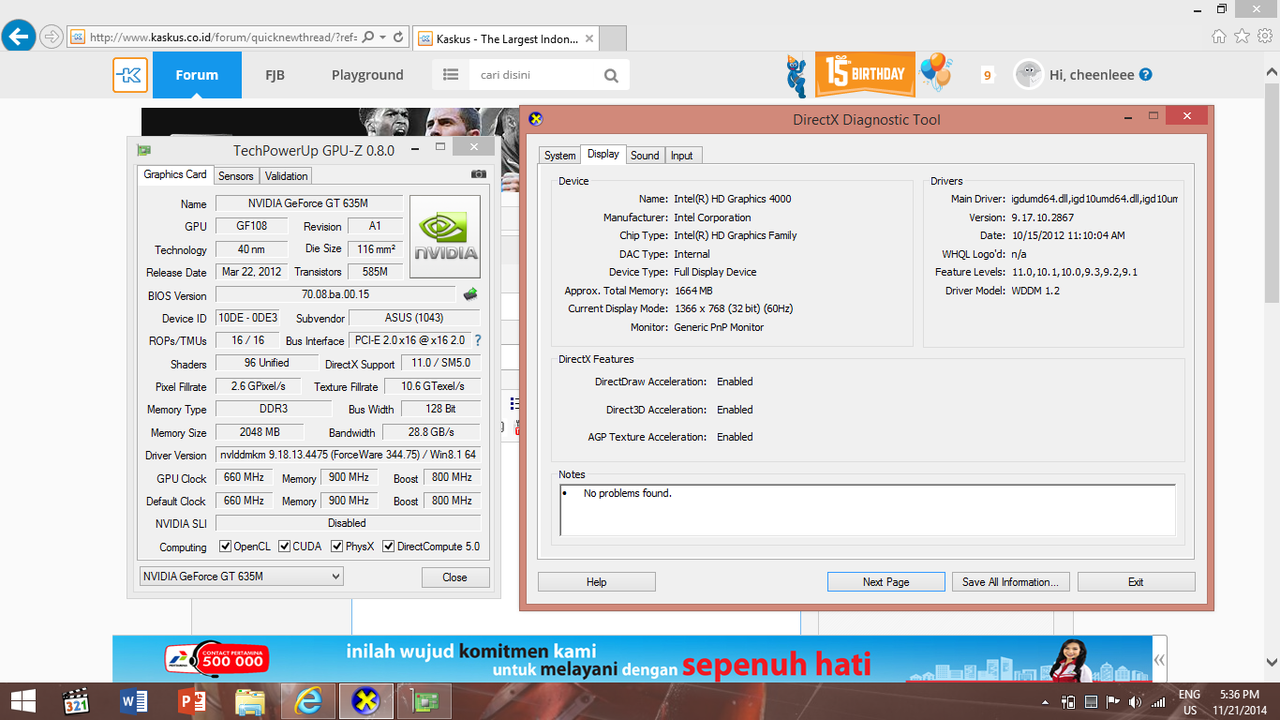
Task: Toggle the OpenCL checkbox in GPU-Z
Action: point(225,547)
